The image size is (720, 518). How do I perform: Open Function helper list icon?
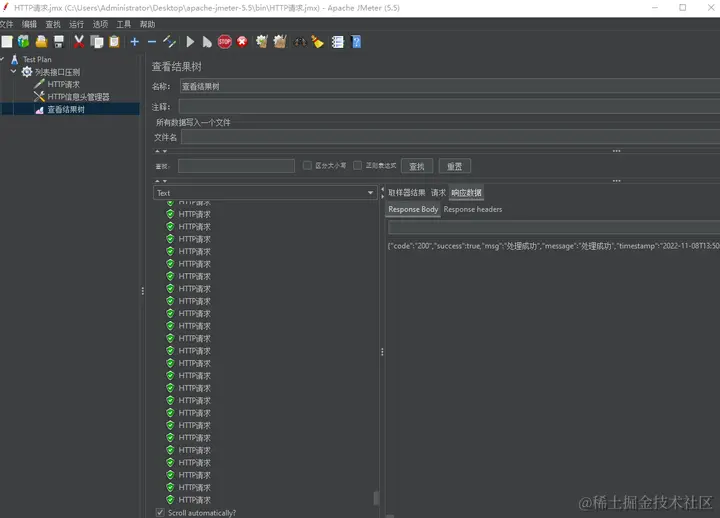[x=338, y=42]
